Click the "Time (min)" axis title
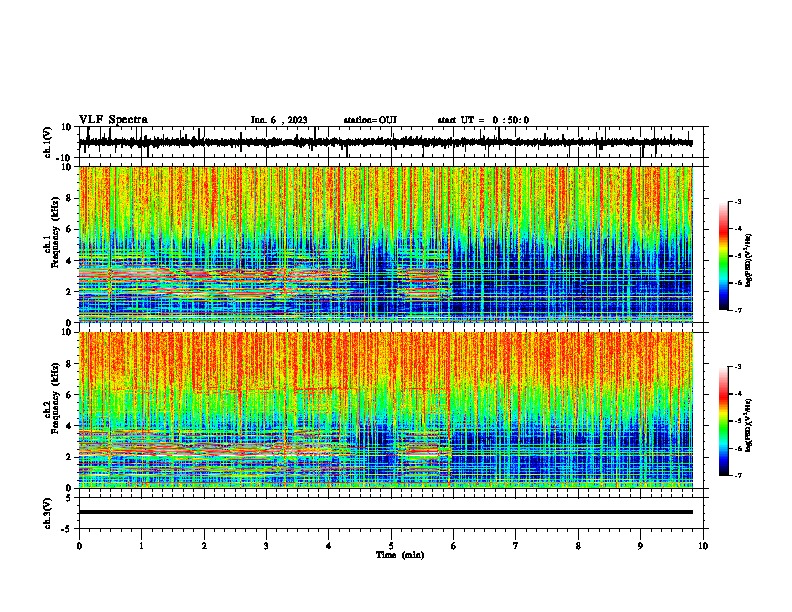Viewport: 792px width, 612px height. [400, 555]
